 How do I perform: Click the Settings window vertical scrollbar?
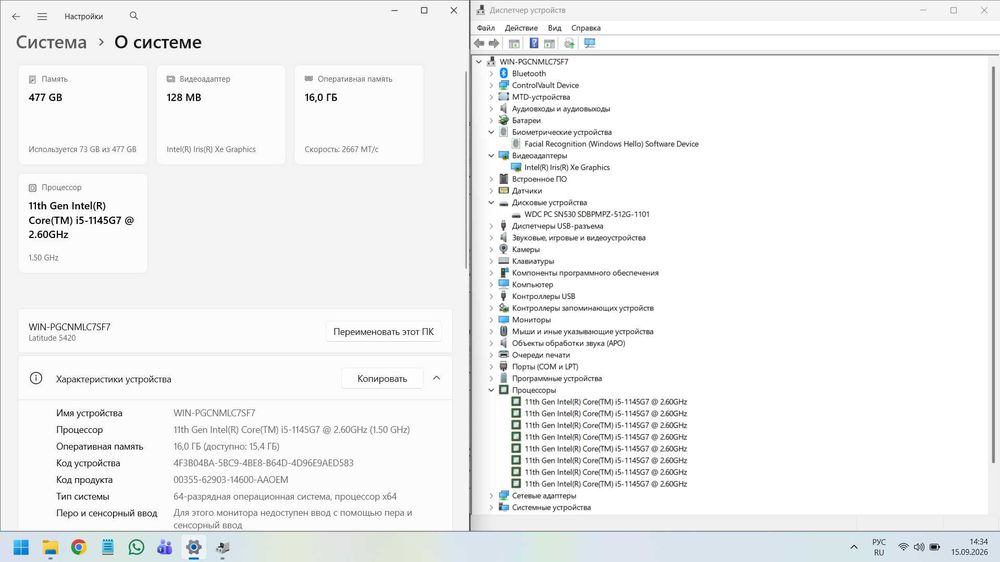click(x=467, y=169)
